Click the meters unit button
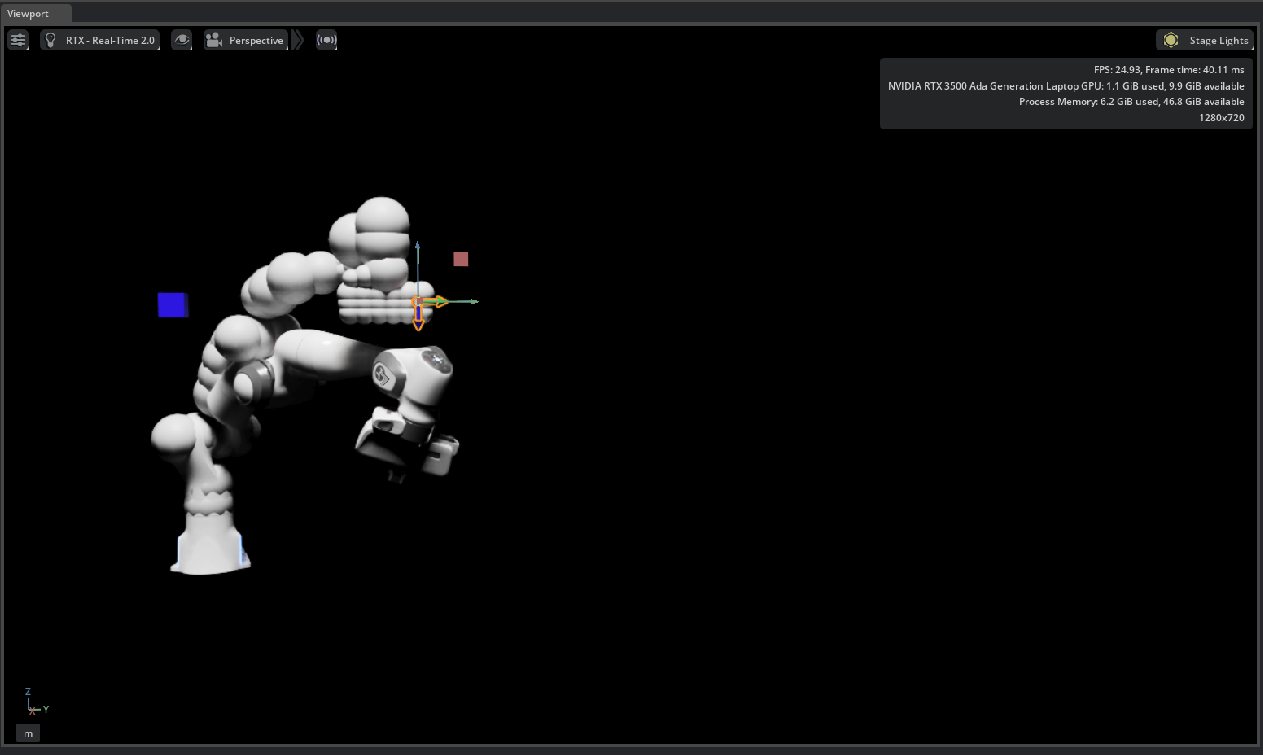 (28, 733)
